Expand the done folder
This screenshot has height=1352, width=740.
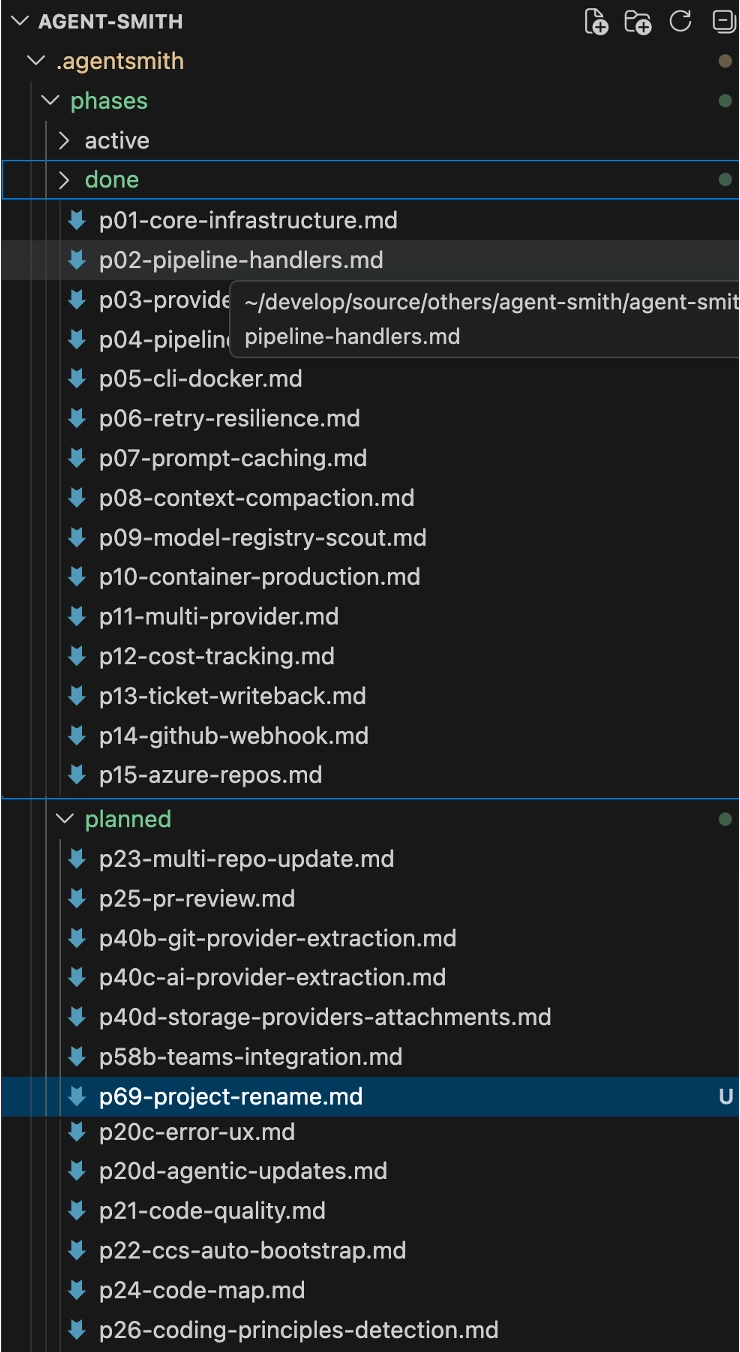(x=64, y=180)
